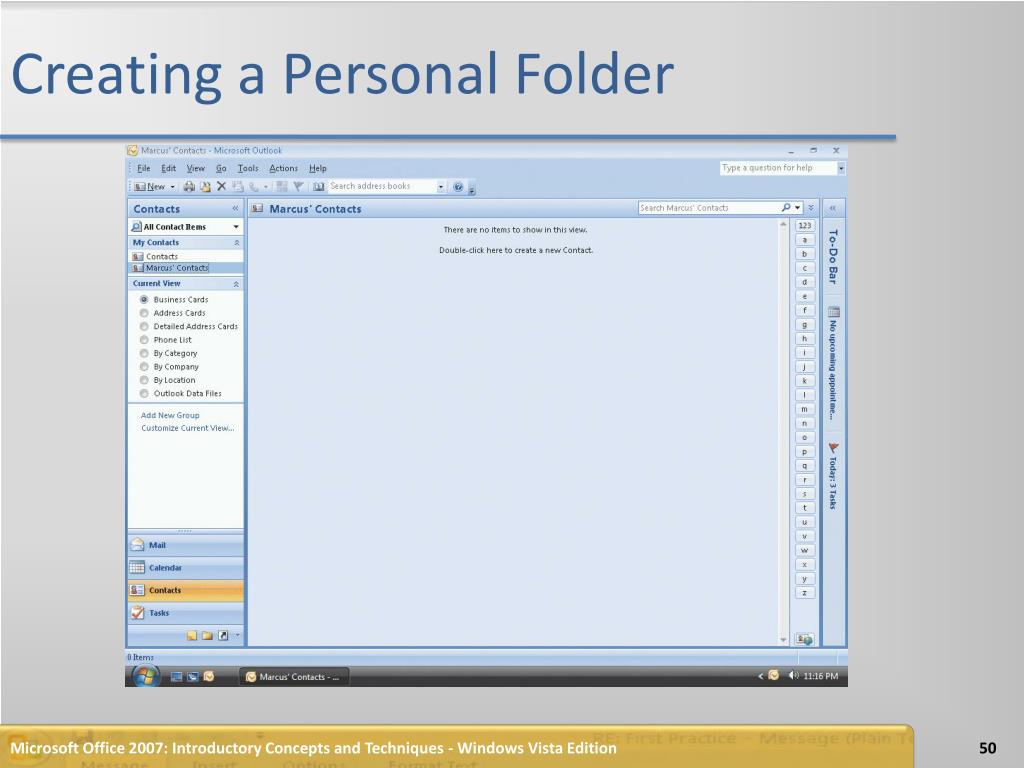This screenshot has width=1024, height=768.
Task: Click Marcus' Contacts taskbar button
Action: (295, 677)
